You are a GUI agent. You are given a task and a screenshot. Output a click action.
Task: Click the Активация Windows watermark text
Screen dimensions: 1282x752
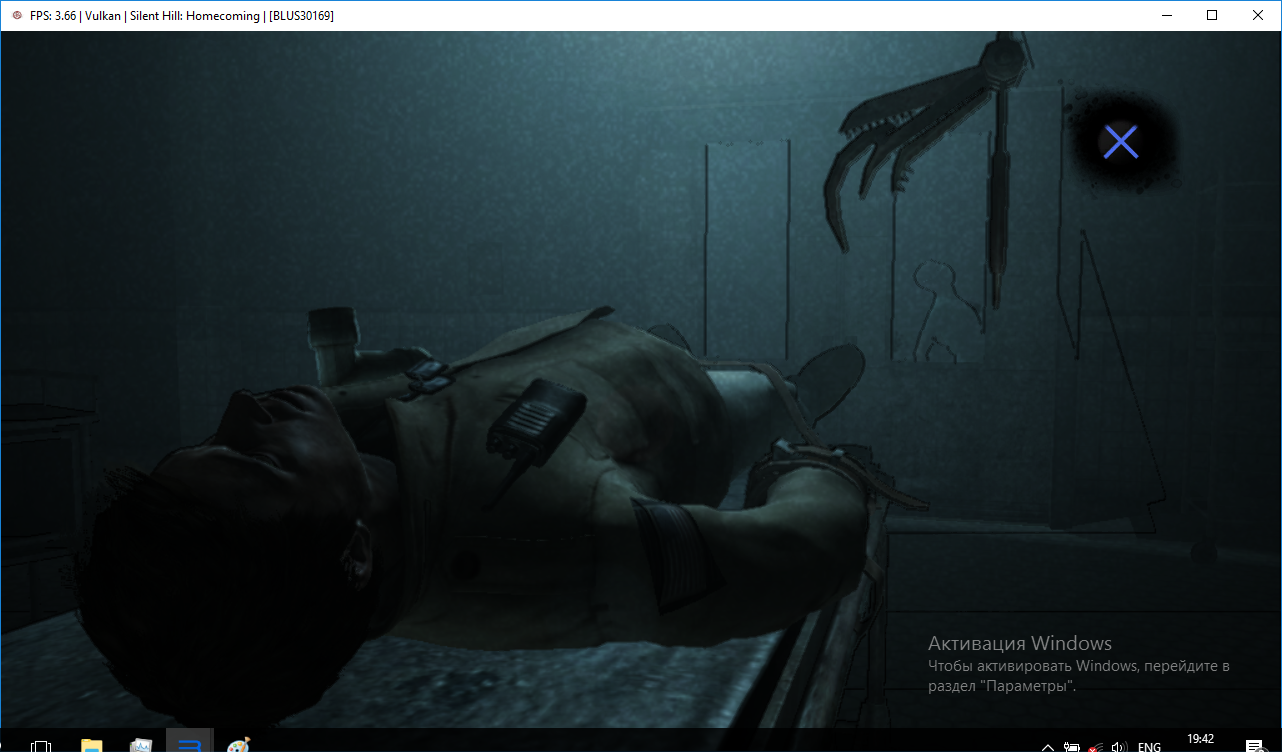[1019, 643]
